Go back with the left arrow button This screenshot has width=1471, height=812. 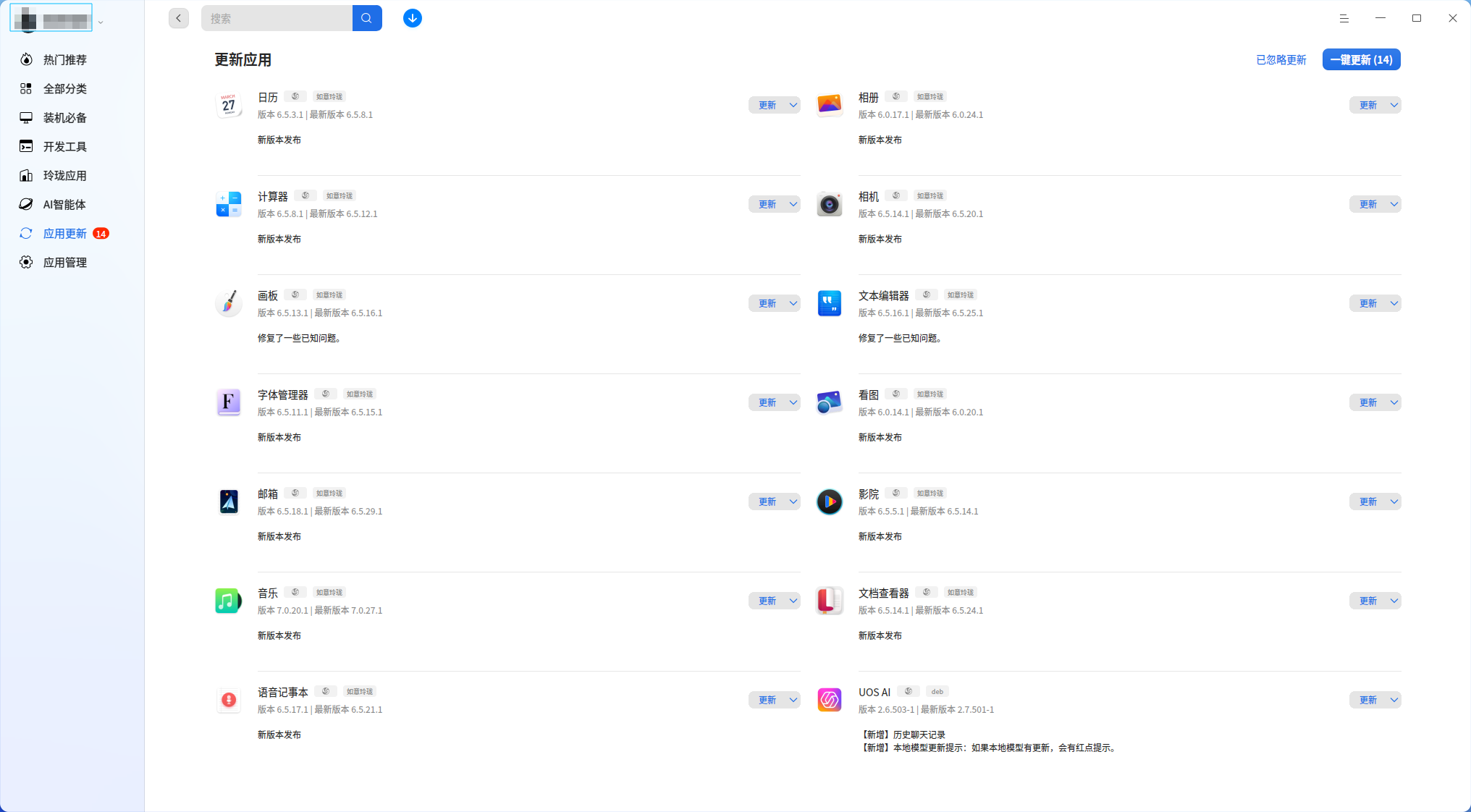click(x=179, y=18)
